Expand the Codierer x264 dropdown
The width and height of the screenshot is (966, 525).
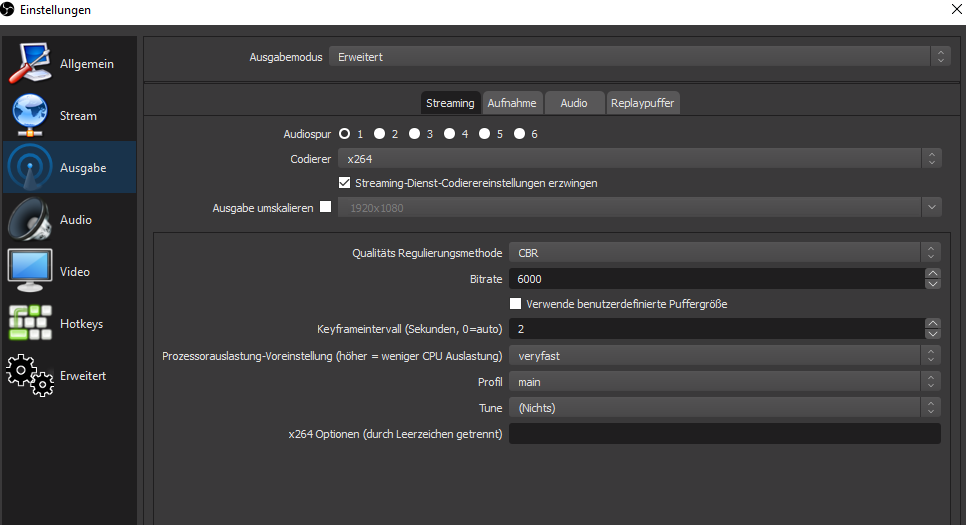click(x=640, y=158)
